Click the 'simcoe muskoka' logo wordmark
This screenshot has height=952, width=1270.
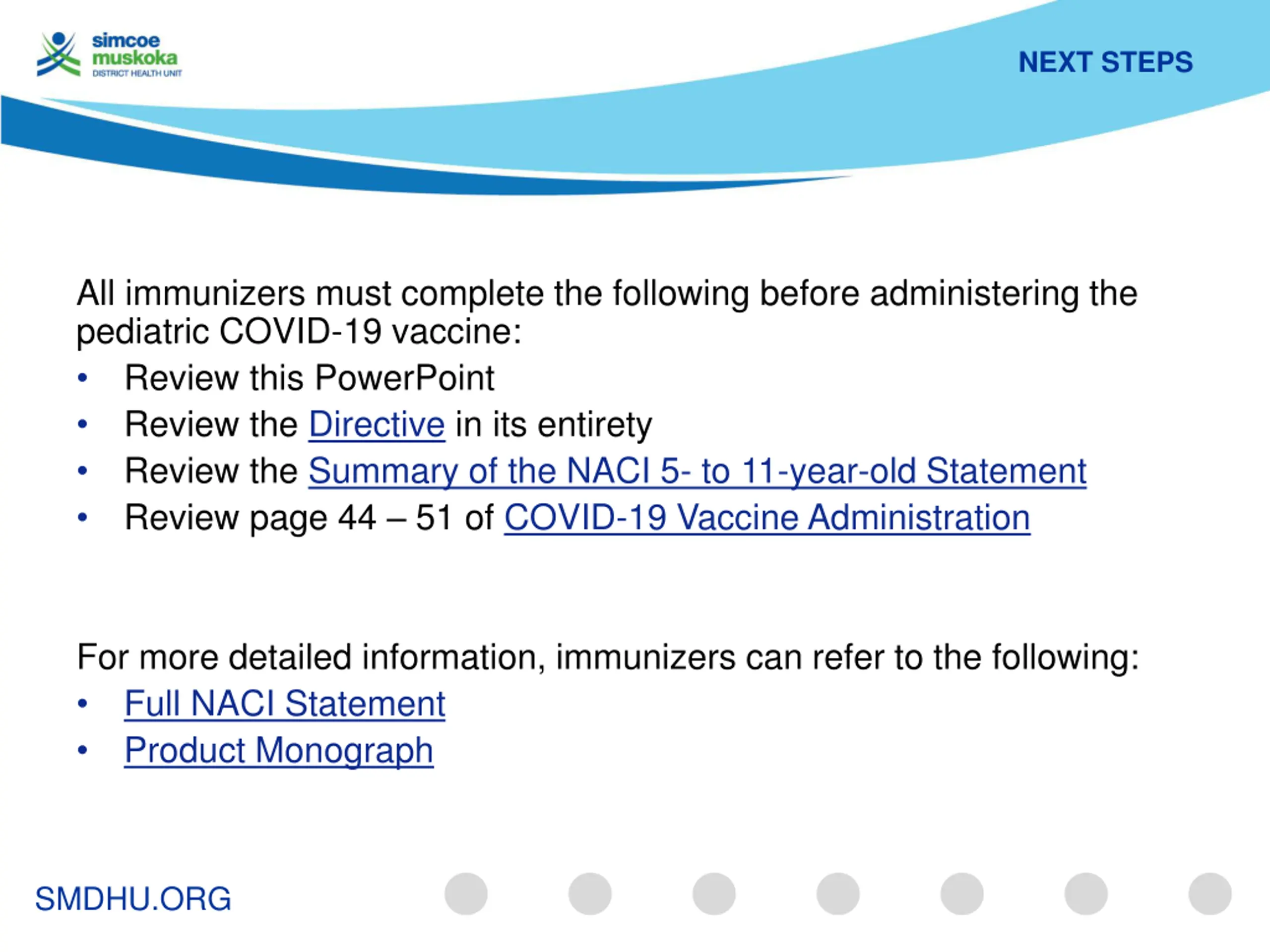tap(135, 50)
